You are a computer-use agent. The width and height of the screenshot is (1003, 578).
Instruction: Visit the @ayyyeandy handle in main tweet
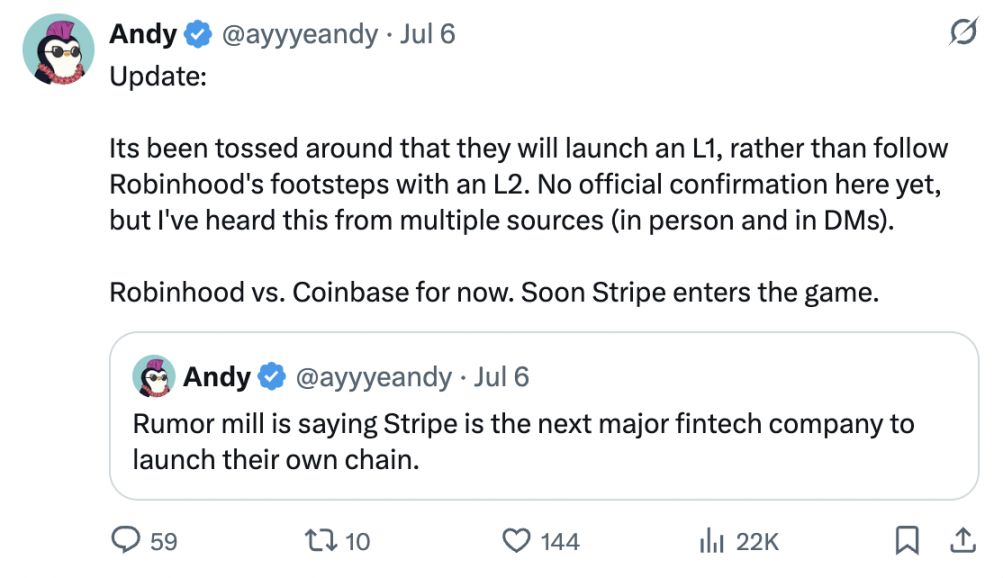tap(299, 34)
